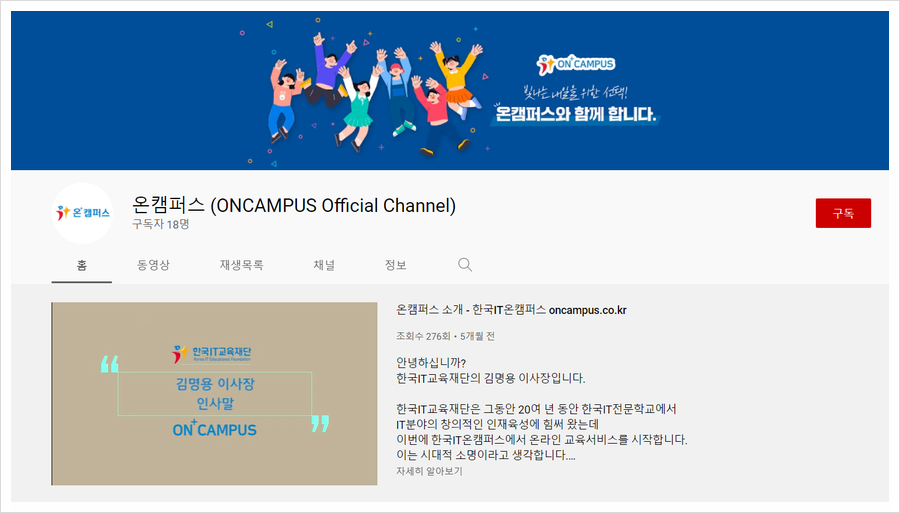900x513 pixels.
Task: Click view count text 조회수 276회
Action: pyautogui.click(x=423, y=336)
